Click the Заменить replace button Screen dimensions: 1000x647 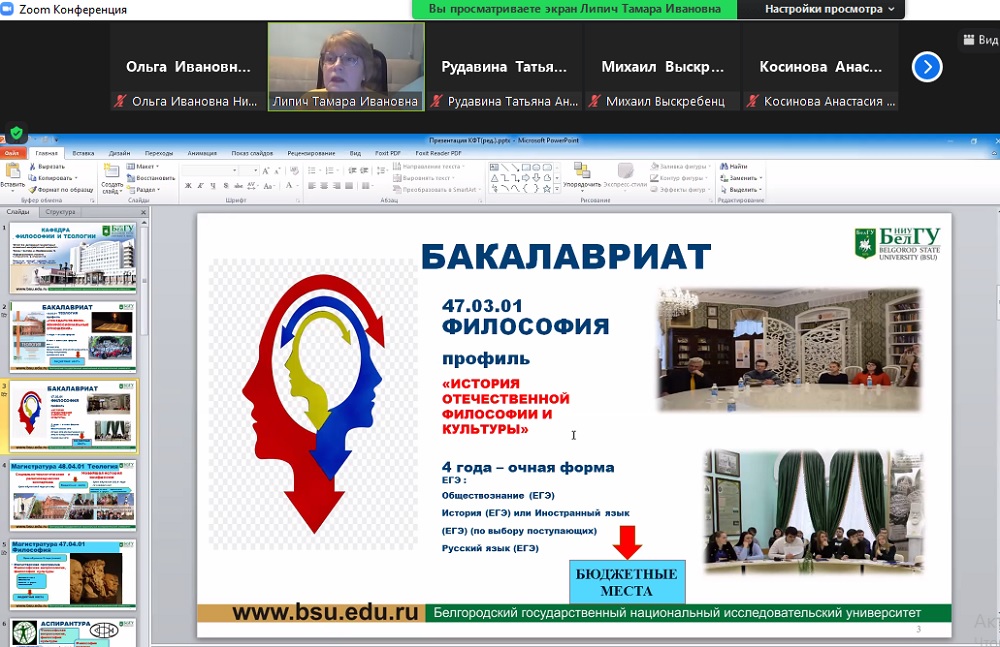point(741,178)
